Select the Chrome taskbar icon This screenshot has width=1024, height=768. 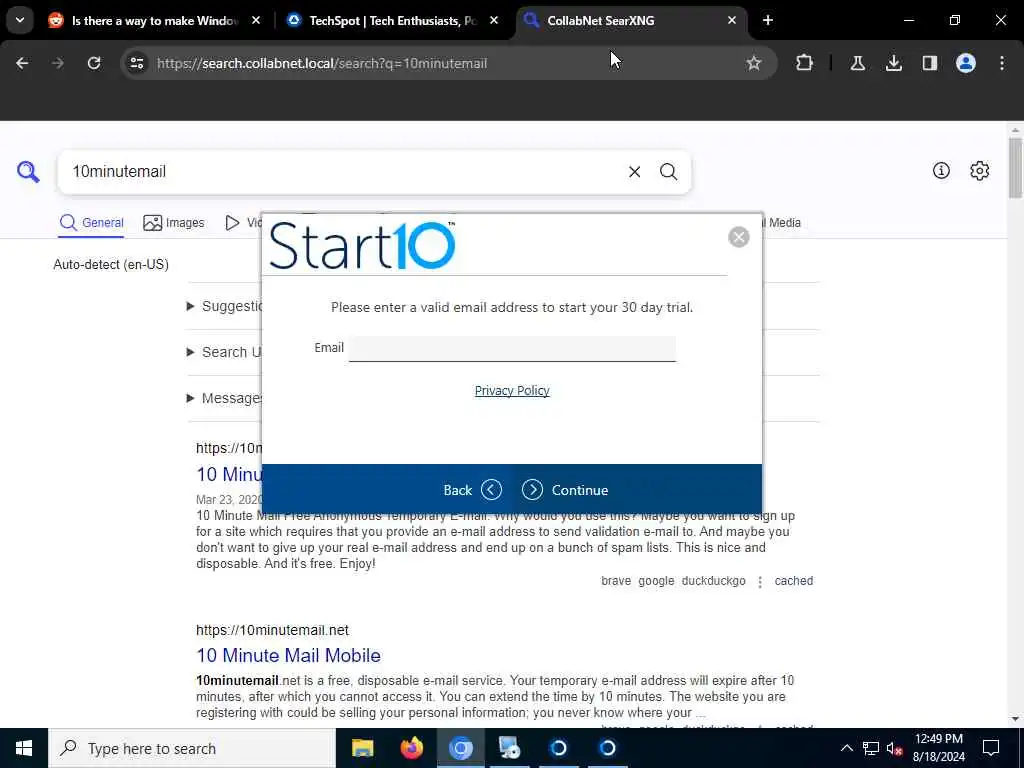(460, 748)
